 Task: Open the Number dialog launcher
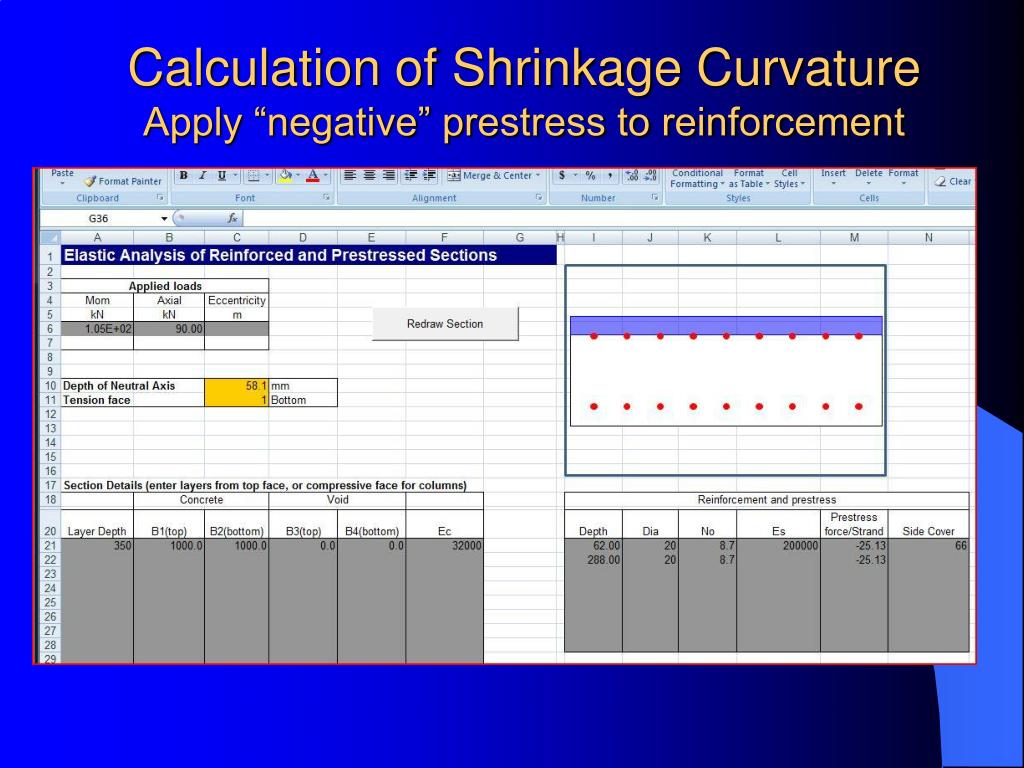click(654, 197)
